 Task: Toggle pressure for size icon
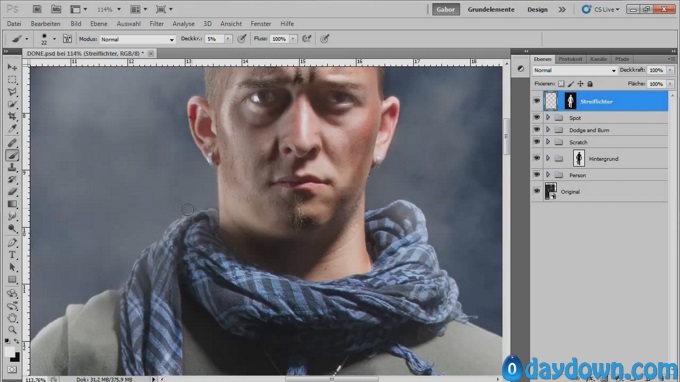324,39
